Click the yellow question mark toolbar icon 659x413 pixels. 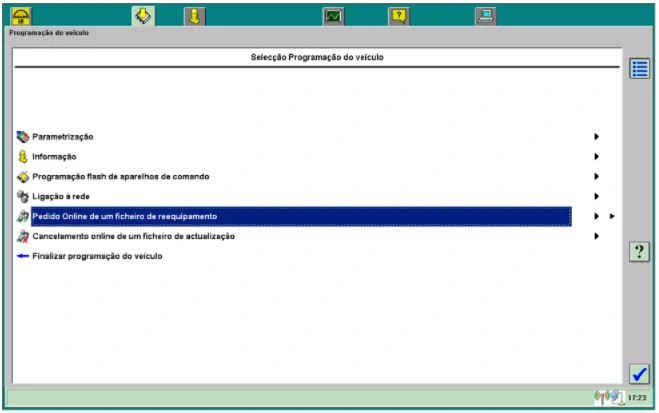(x=398, y=15)
